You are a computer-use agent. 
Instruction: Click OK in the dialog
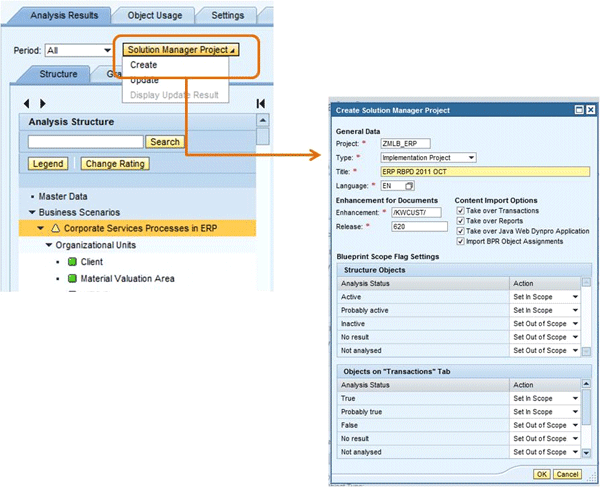(541, 473)
